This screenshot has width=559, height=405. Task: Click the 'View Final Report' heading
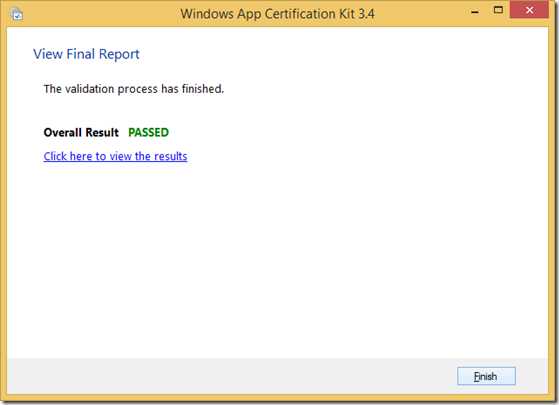point(86,54)
